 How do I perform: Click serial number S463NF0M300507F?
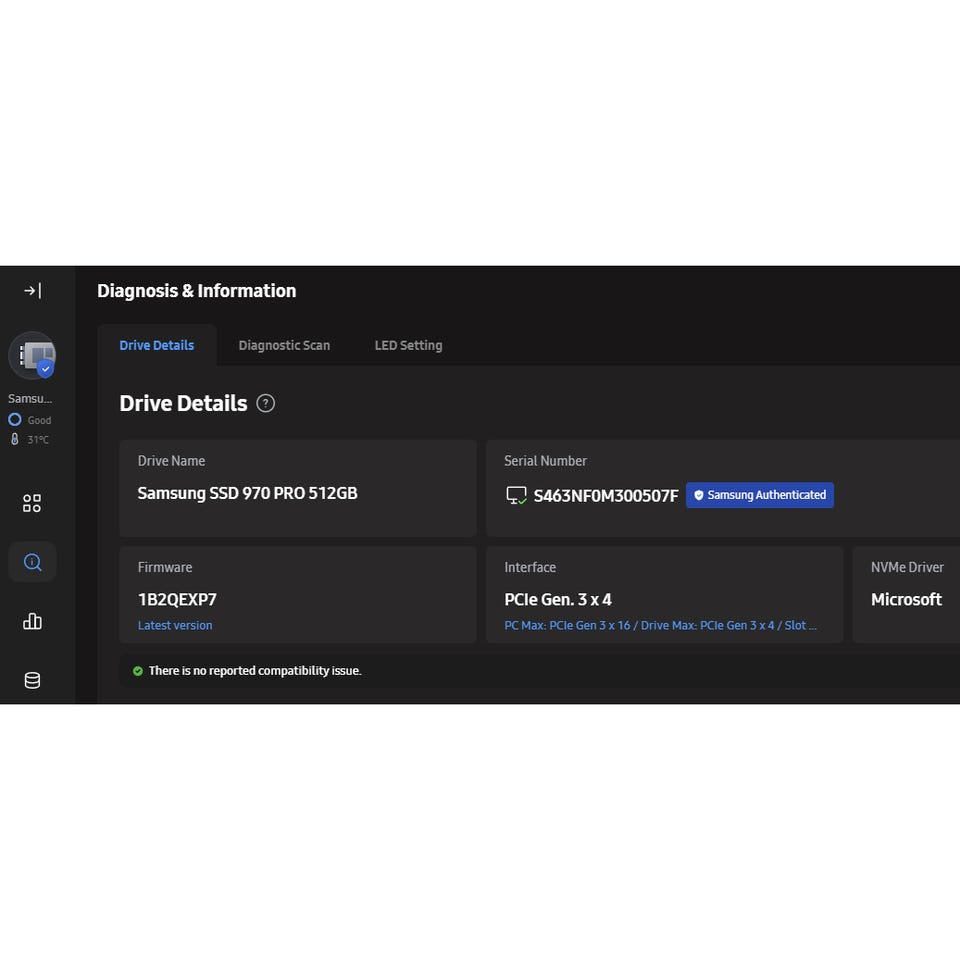coord(606,496)
